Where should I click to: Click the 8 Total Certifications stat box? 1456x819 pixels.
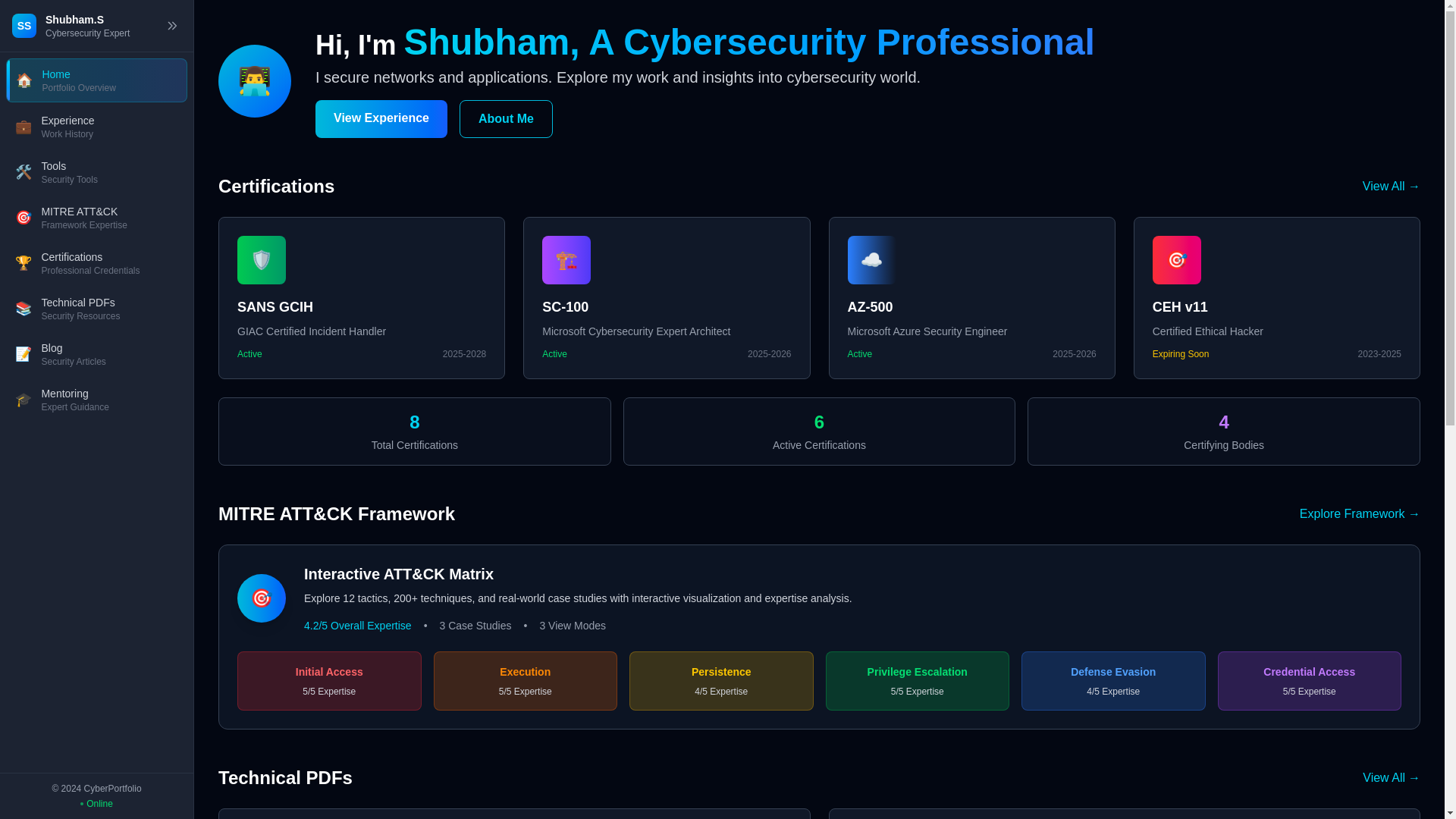tap(415, 431)
